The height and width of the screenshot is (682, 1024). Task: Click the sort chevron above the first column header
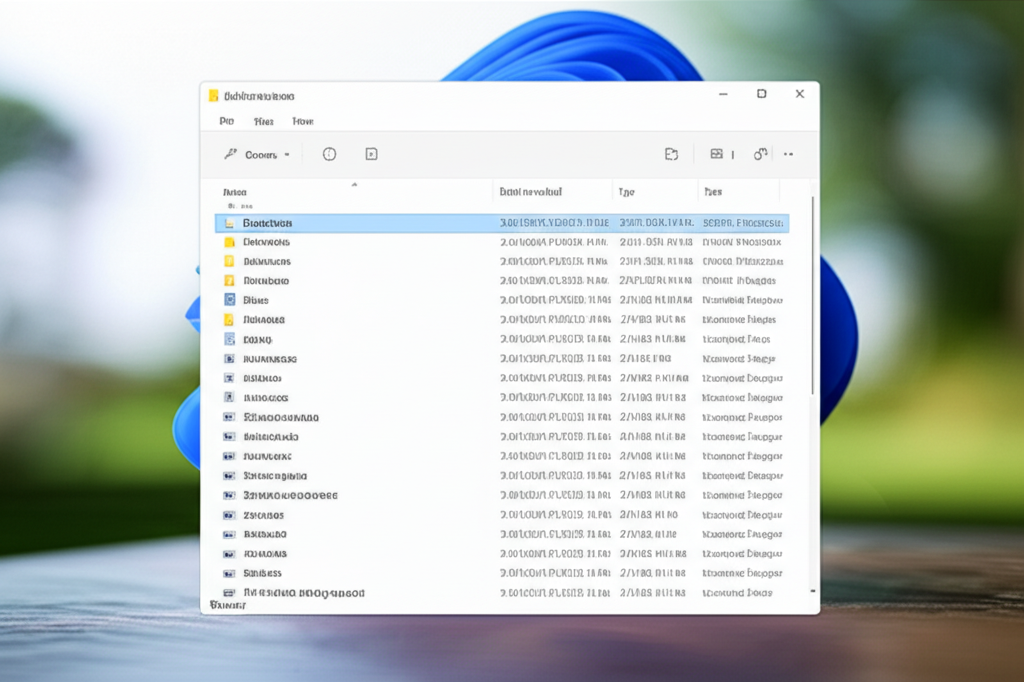tap(354, 184)
